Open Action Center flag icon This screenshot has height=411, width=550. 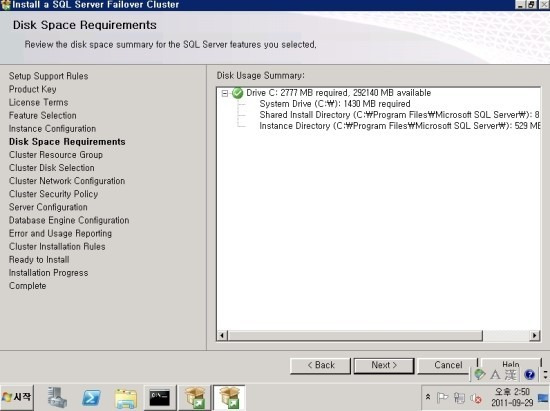tap(443, 398)
